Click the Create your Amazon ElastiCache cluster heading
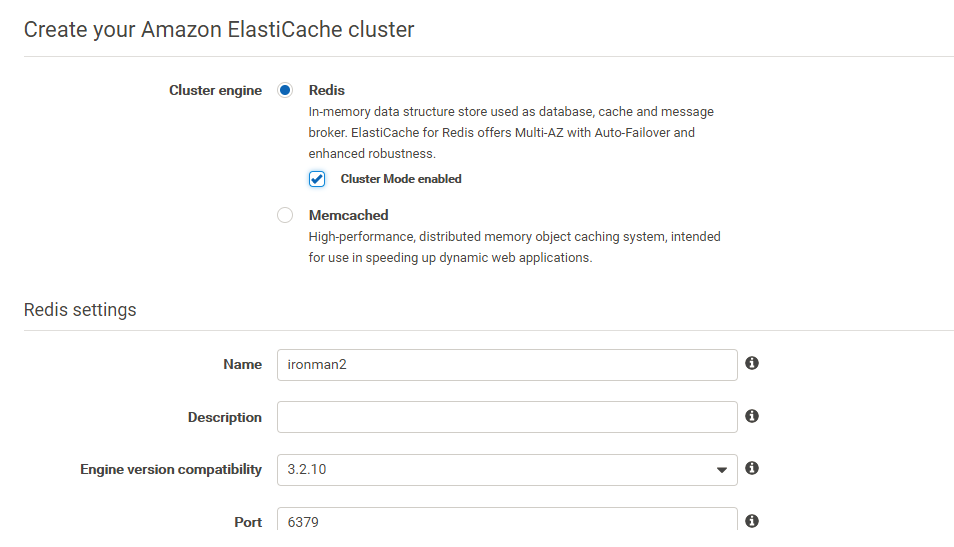Viewport: 954px width, 547px height. pyautogui.click(x=218, y=30)
